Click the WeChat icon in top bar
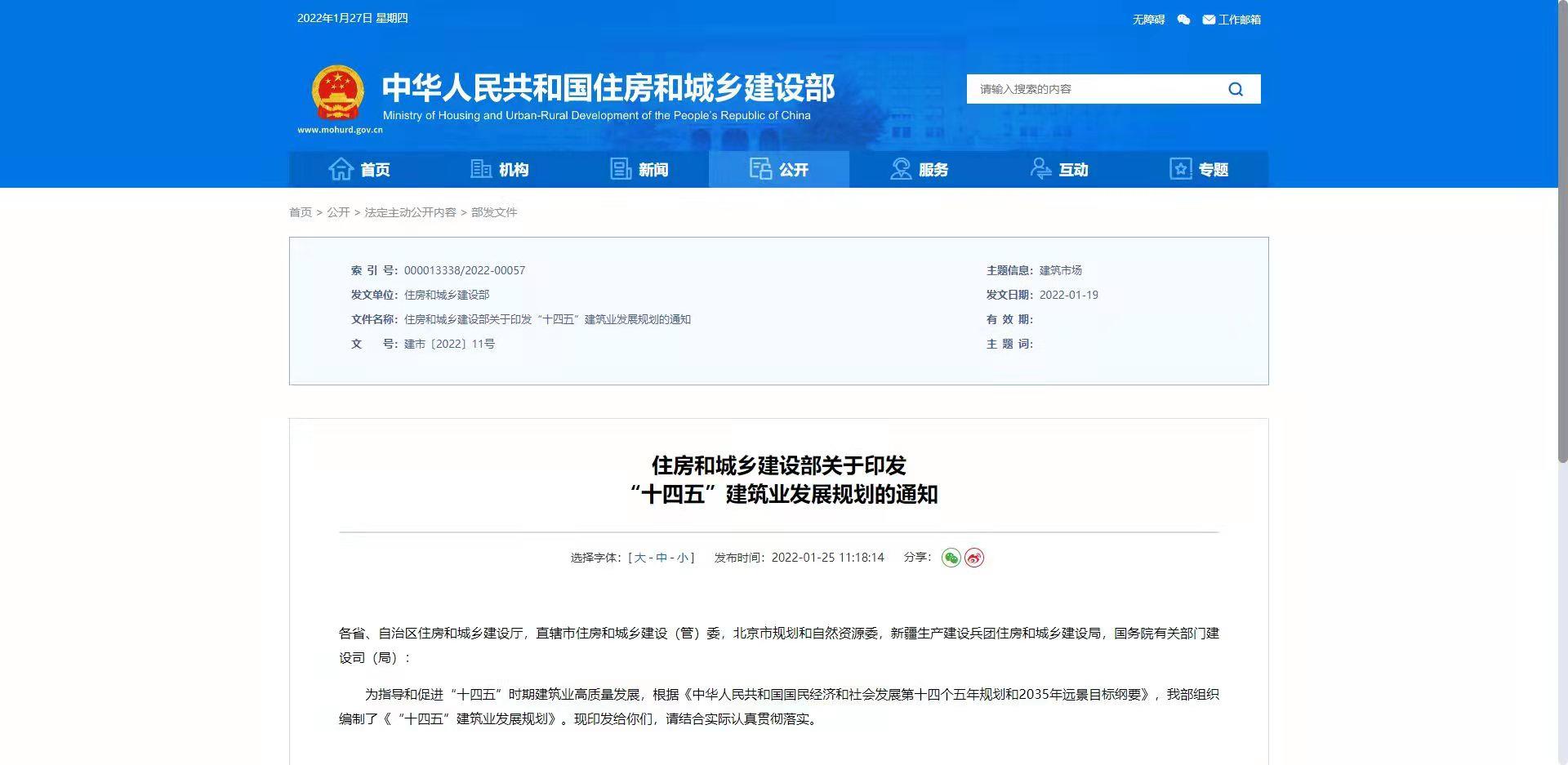Screen dimensions: 1568x765 pyautogui.click(x=1183, y=20)
